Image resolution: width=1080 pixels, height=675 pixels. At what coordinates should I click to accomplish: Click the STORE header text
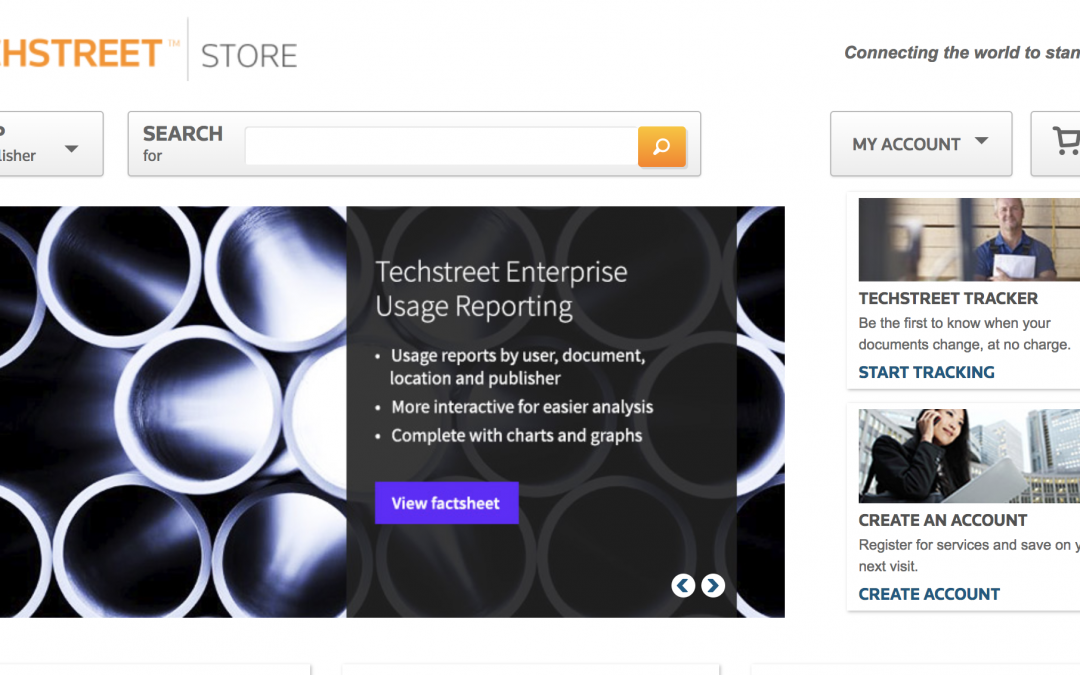[x=249, y=56]
